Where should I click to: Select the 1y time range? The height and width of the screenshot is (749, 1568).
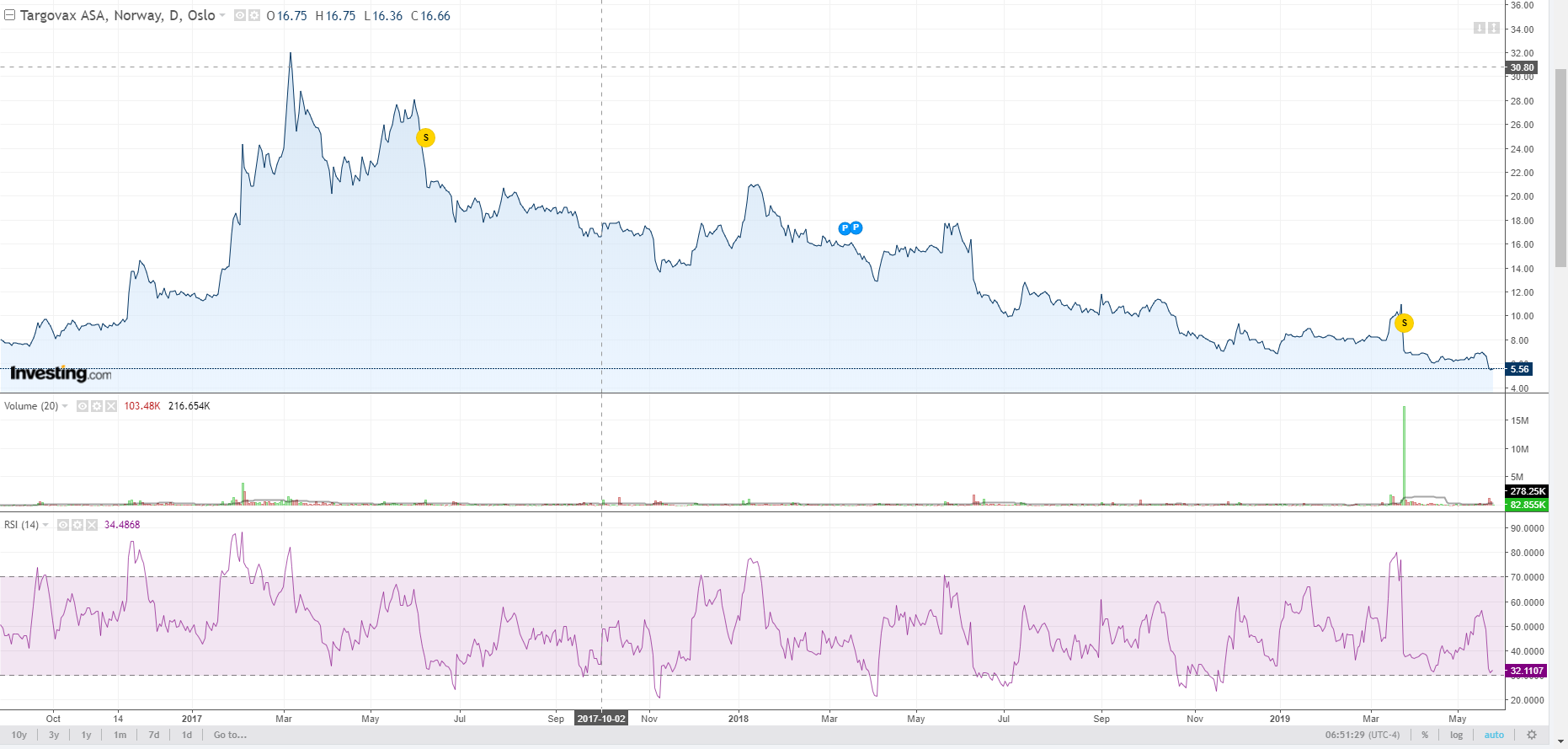click(86, 735)
